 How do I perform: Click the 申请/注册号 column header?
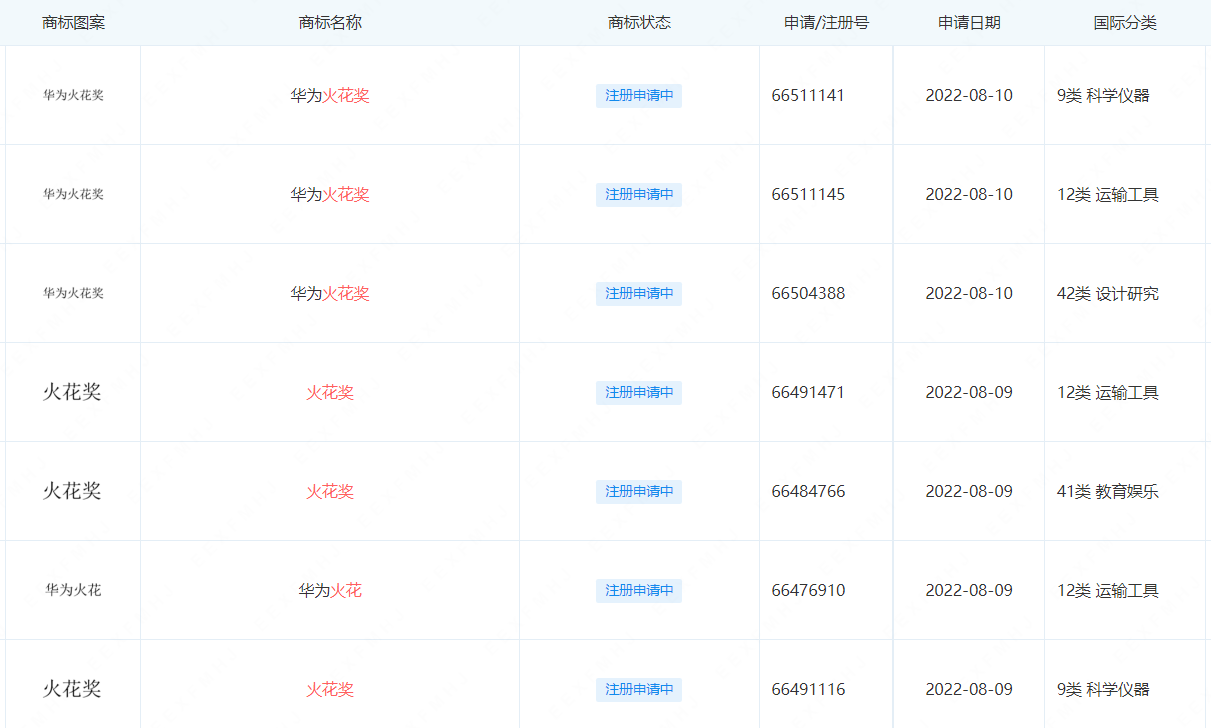point(826,23)
